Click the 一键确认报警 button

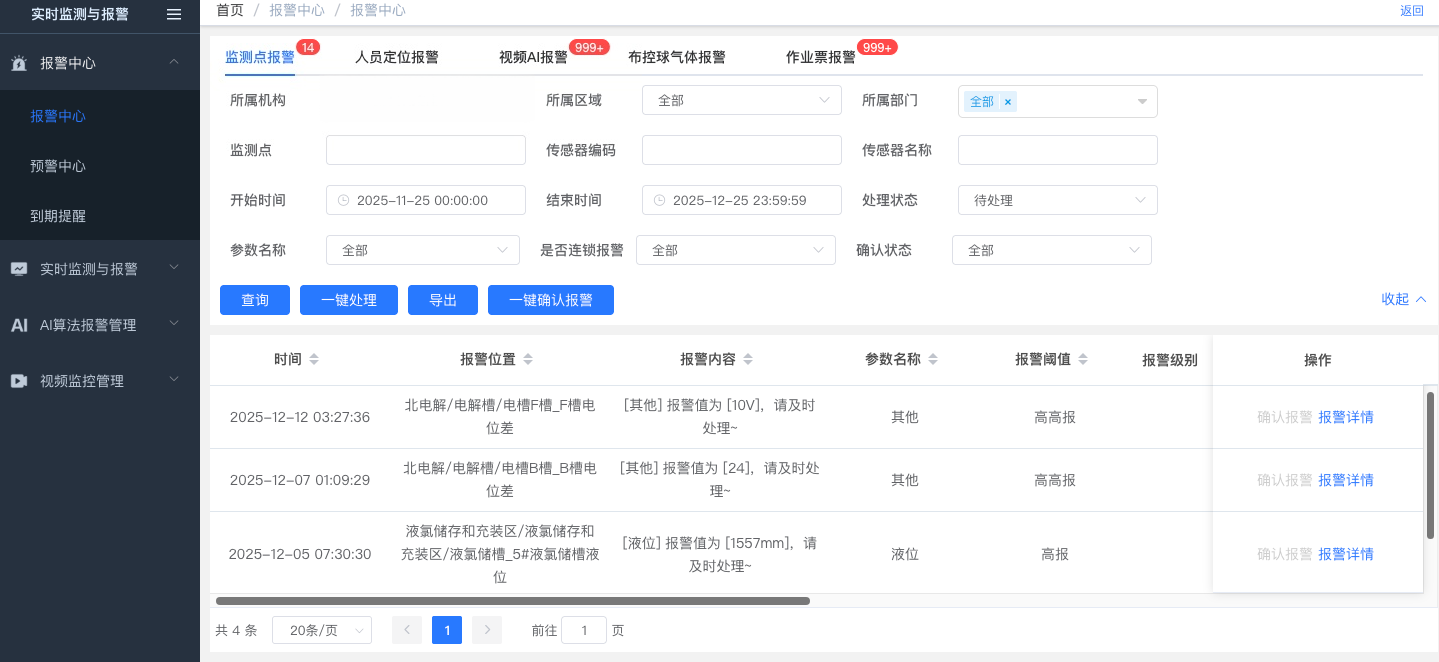550,300
